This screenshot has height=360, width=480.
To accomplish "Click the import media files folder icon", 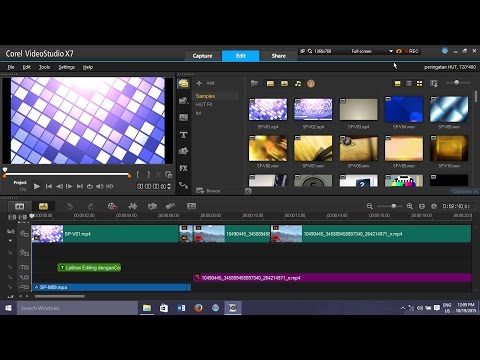I will 254,83.
